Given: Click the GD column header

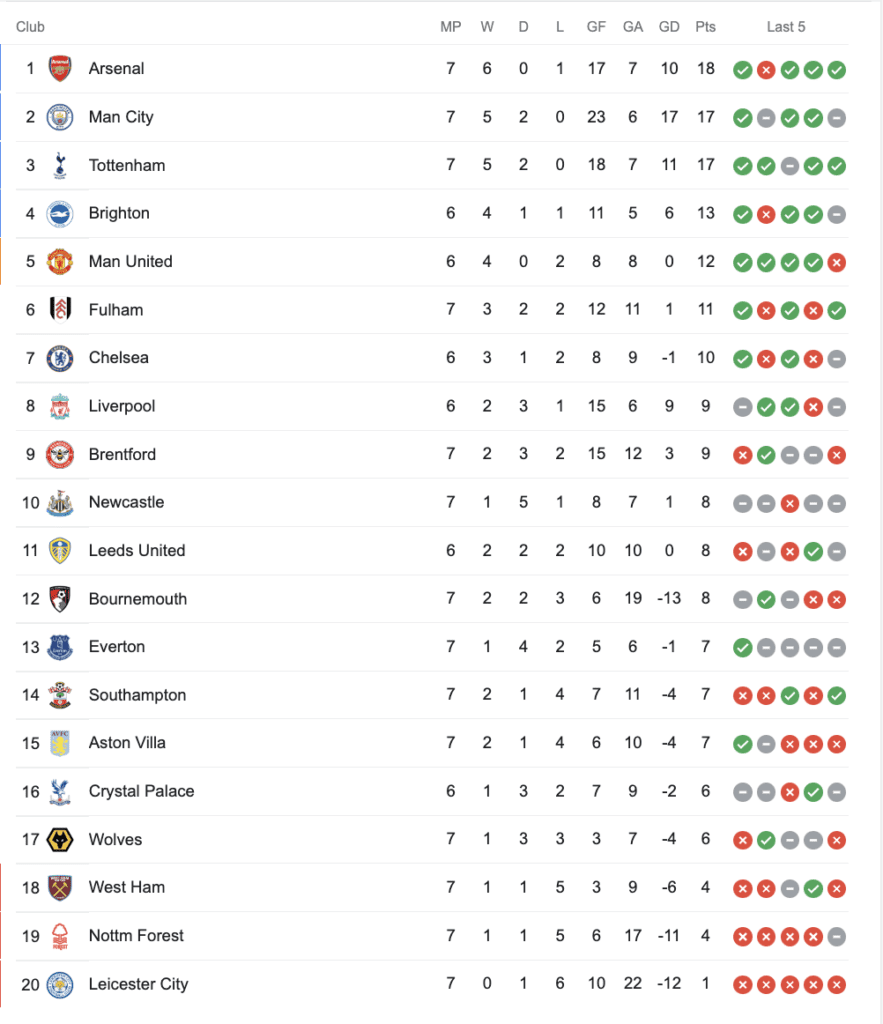Looking at the screenshot, I should point(669,27).
